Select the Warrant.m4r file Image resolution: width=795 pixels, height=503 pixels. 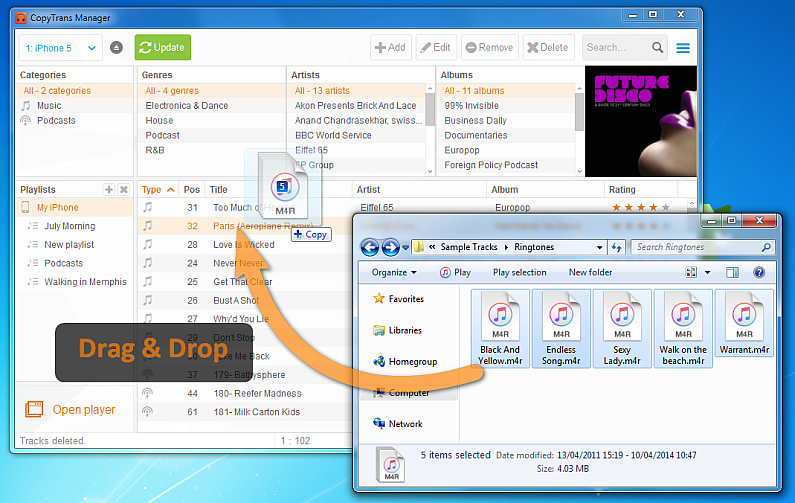pyautogui.click(x=744, y=323)
